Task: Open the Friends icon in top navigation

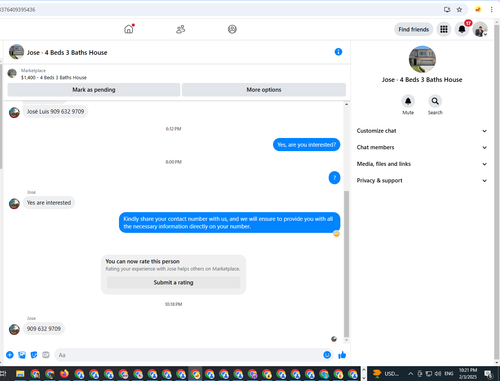Action: tap(180, 29)
